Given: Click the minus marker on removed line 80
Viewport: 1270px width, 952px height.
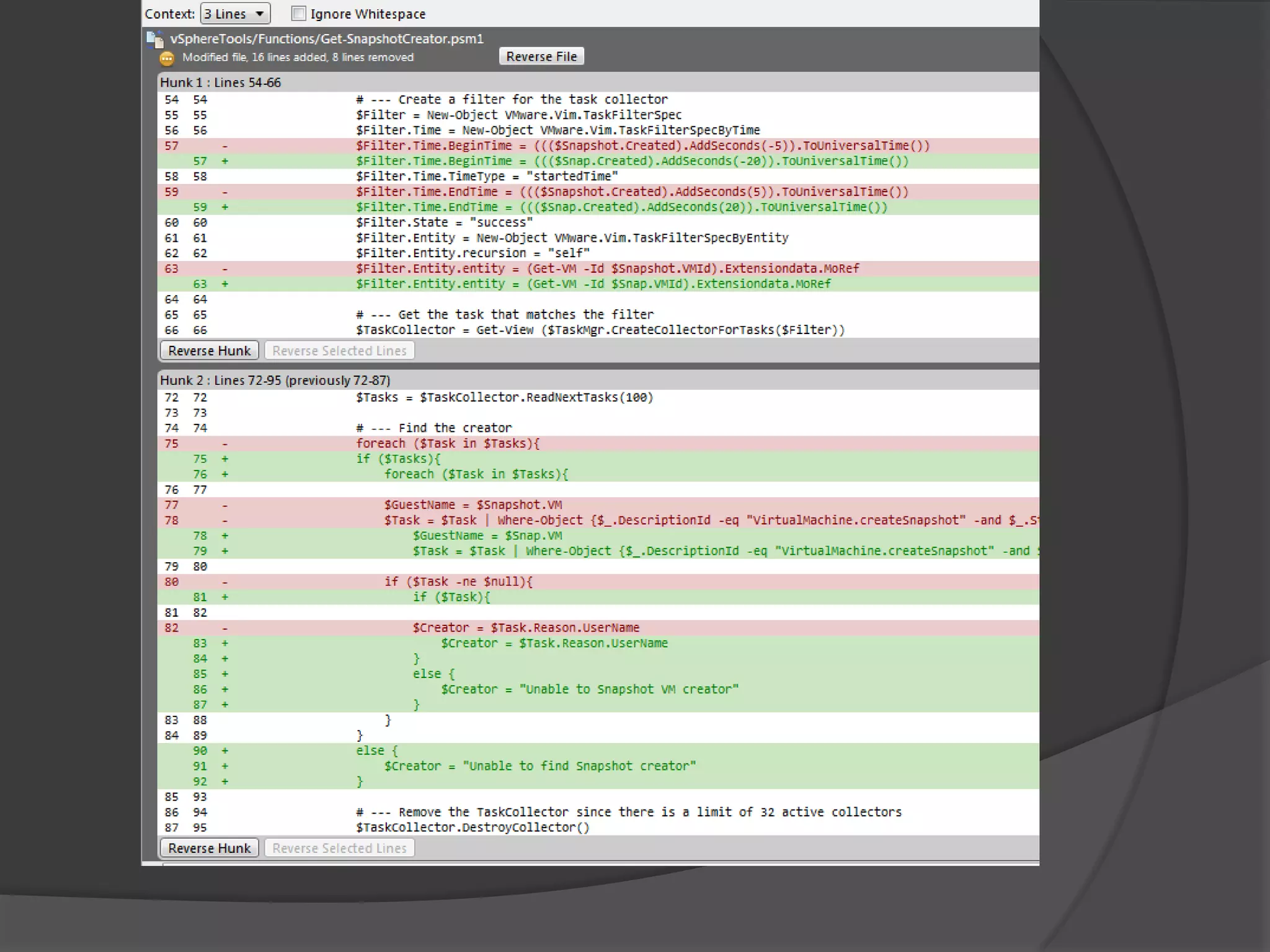Looking at the screenshot, I should pyautogui.click(x=224, y=582).
